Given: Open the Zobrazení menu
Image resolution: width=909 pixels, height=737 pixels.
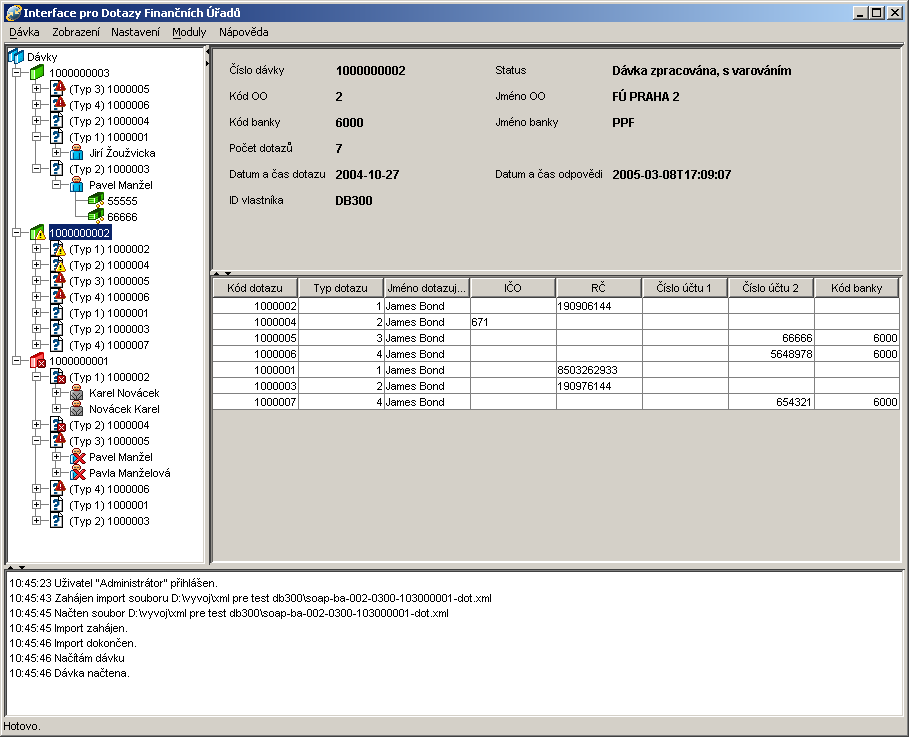Looking at the screenshot, I should [76, 32].
